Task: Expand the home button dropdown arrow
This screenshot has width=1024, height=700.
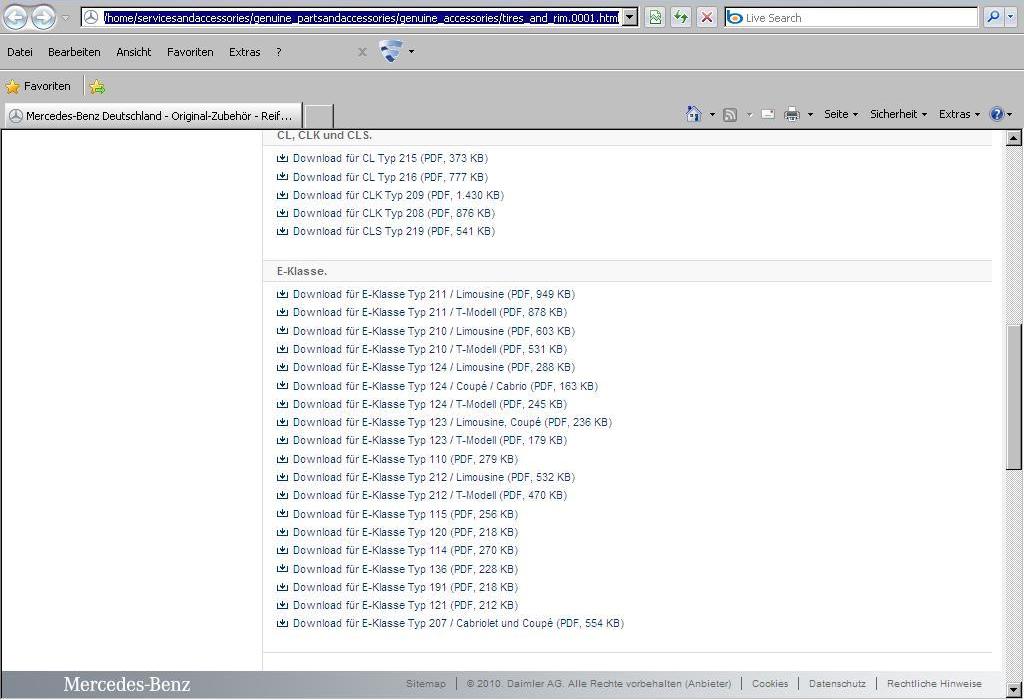Action: [712, 115]
